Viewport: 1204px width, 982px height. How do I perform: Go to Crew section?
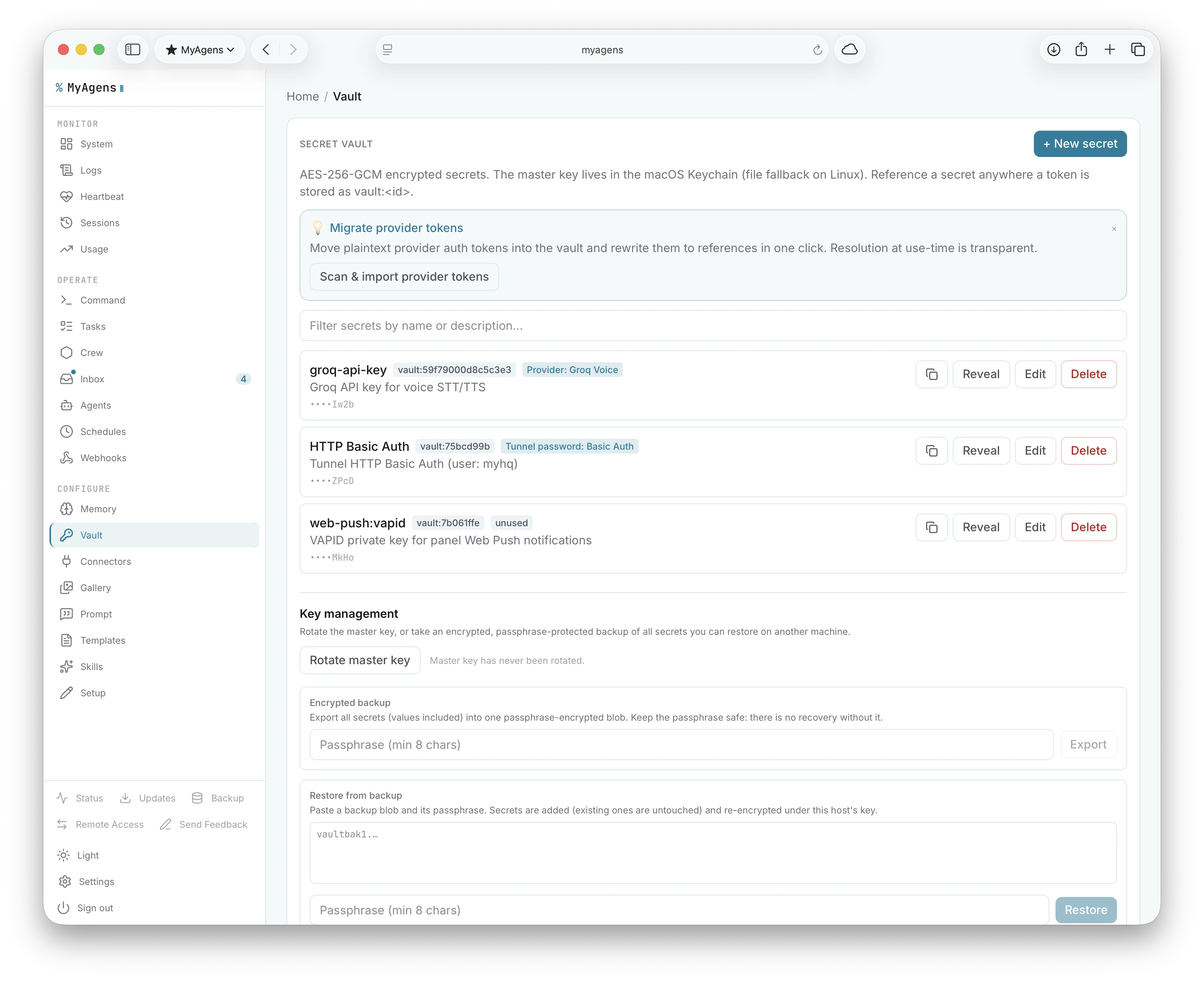click(x=154, y=353)
